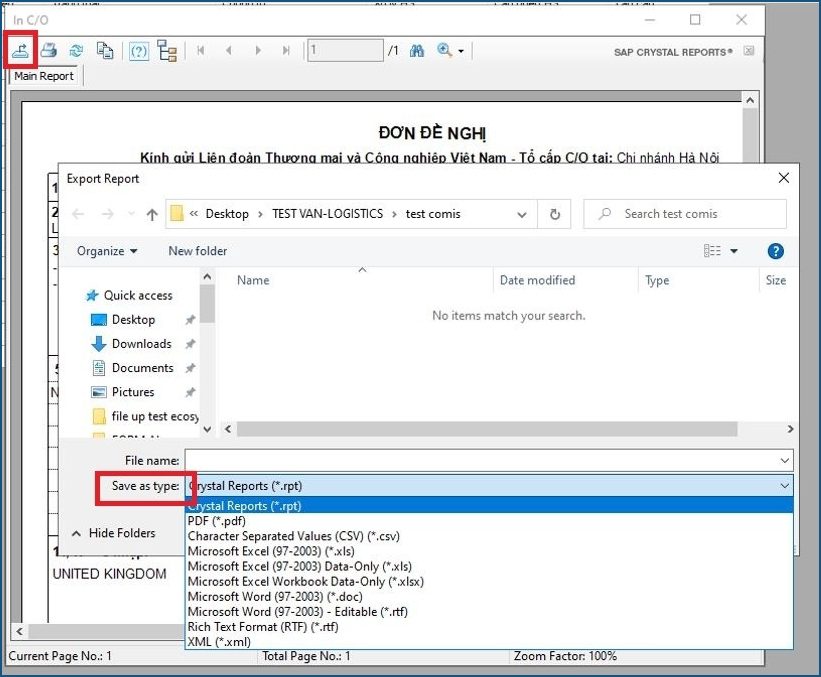Screen dimensions: 821x677
Task: Choose Crystal Reports (*.rpt) from list
Action: pos(489,506)
